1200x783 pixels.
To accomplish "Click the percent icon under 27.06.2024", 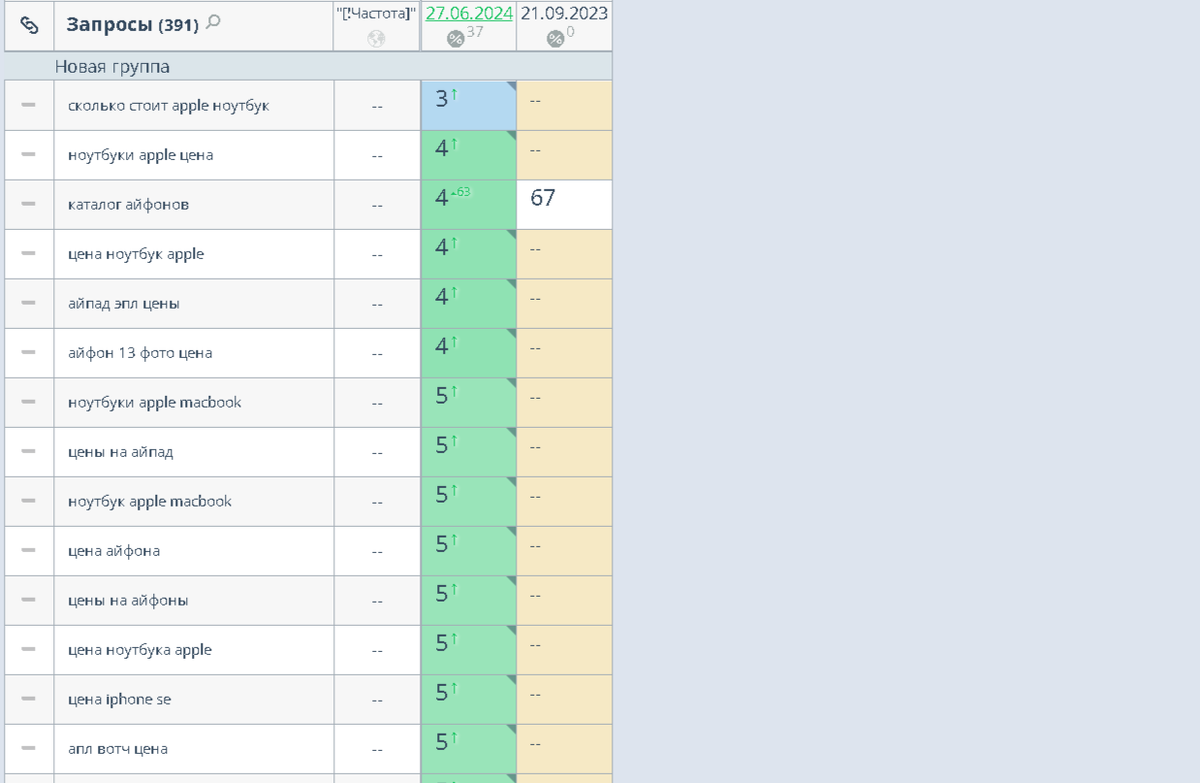I will click(x=456, y=39).
